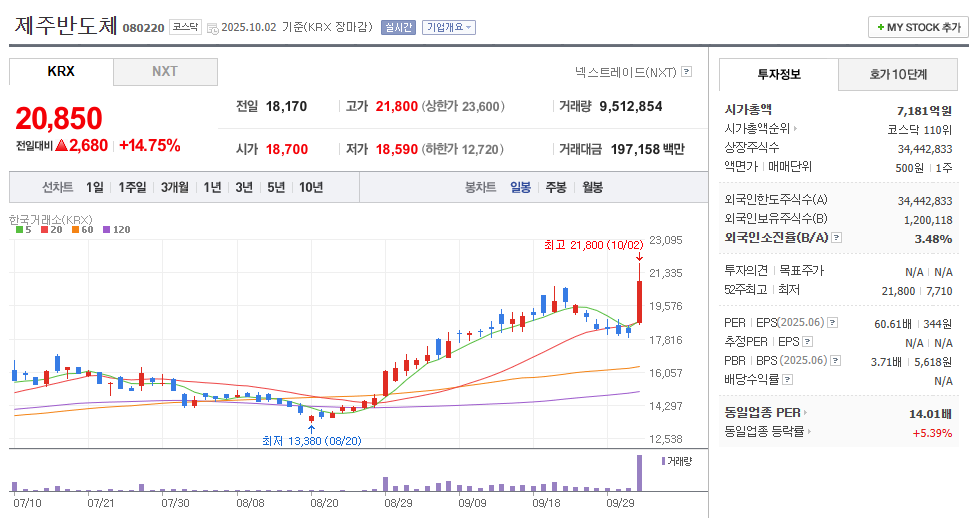Click the calendar icon beside 2025.10.02 date
The height and width of the screenshot is (518, 979).
(212, 28)
